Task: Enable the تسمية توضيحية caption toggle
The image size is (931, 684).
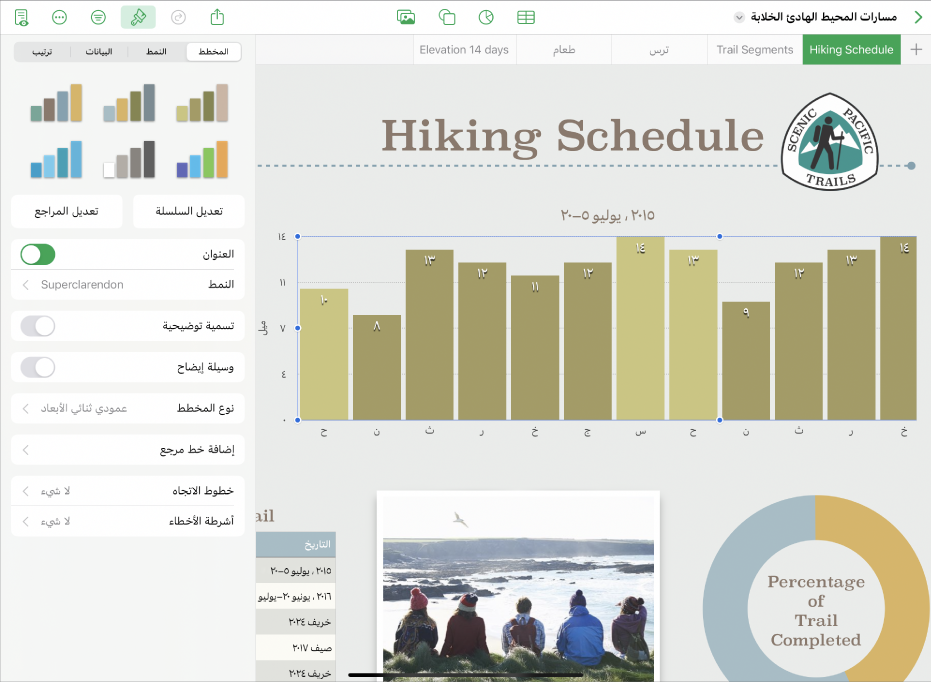Action: pos(38,326)
